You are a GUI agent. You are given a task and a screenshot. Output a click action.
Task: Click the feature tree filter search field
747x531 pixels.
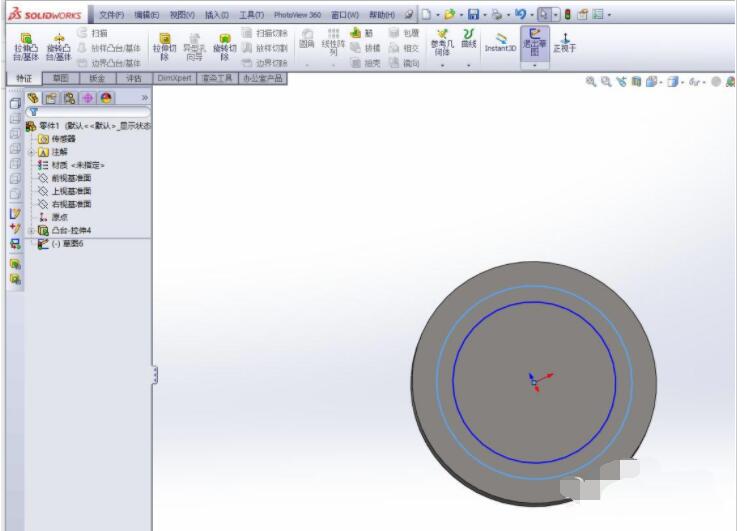(x=90, y=112)
